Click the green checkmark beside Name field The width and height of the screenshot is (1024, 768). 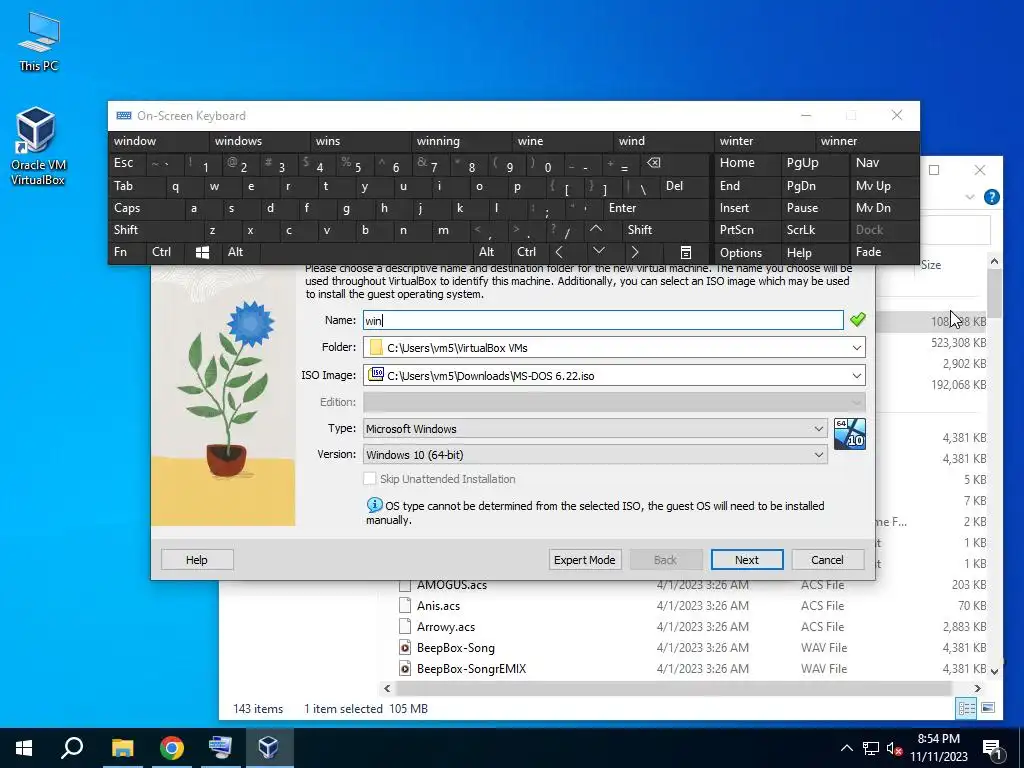click(857, 319)
